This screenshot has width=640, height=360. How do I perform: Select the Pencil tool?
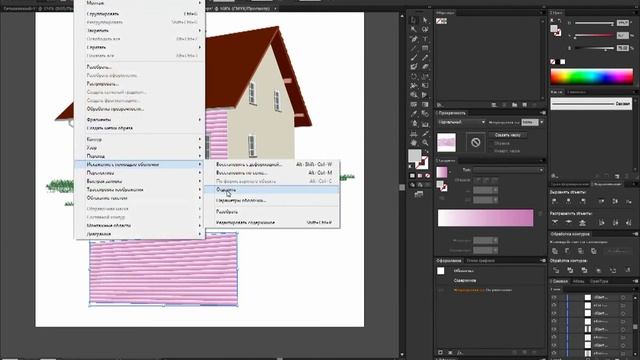425,58
